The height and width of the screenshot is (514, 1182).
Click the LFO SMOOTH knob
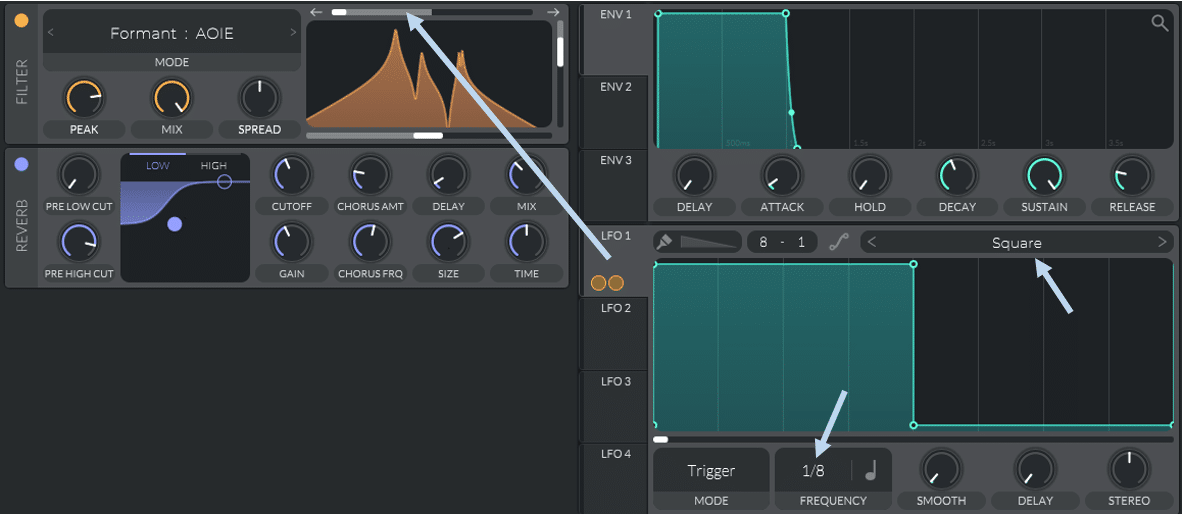pyautogui.click(x=941, y=469)
